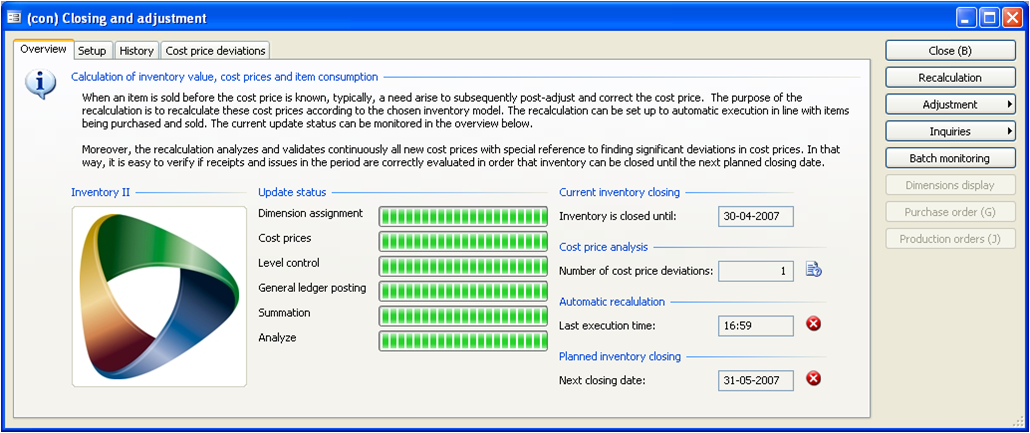Click the Inventory II logo image
Image resolution: width=1030 pixels, height=433 pixels.
(159, 296)
